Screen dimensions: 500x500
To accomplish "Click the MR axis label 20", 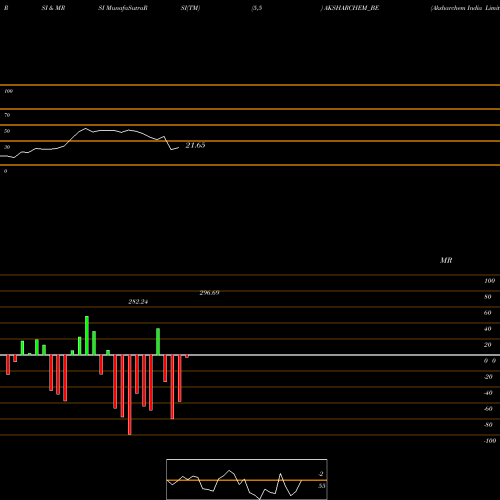I will point(488,345).
